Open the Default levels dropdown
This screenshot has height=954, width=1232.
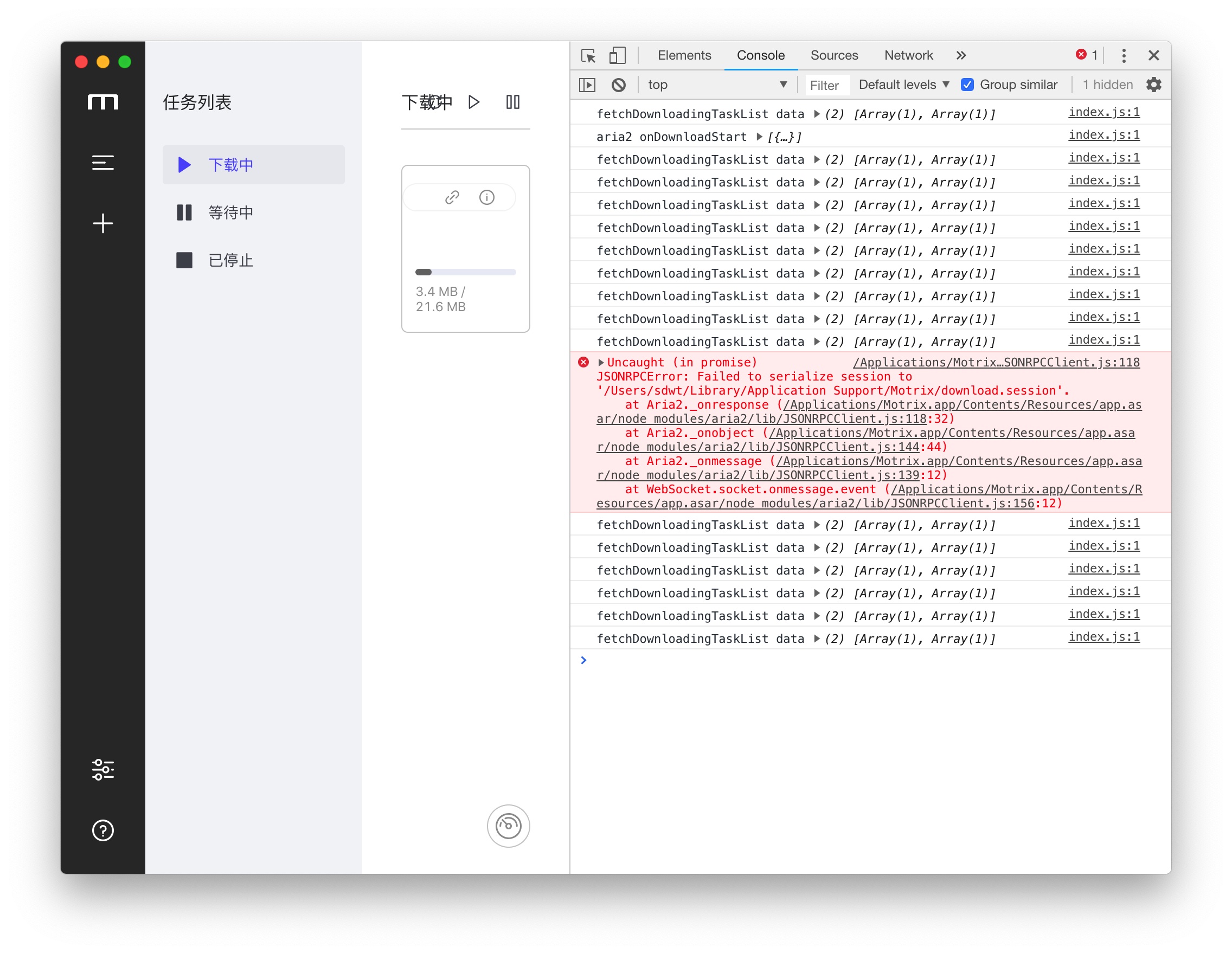tap(903, 85)
